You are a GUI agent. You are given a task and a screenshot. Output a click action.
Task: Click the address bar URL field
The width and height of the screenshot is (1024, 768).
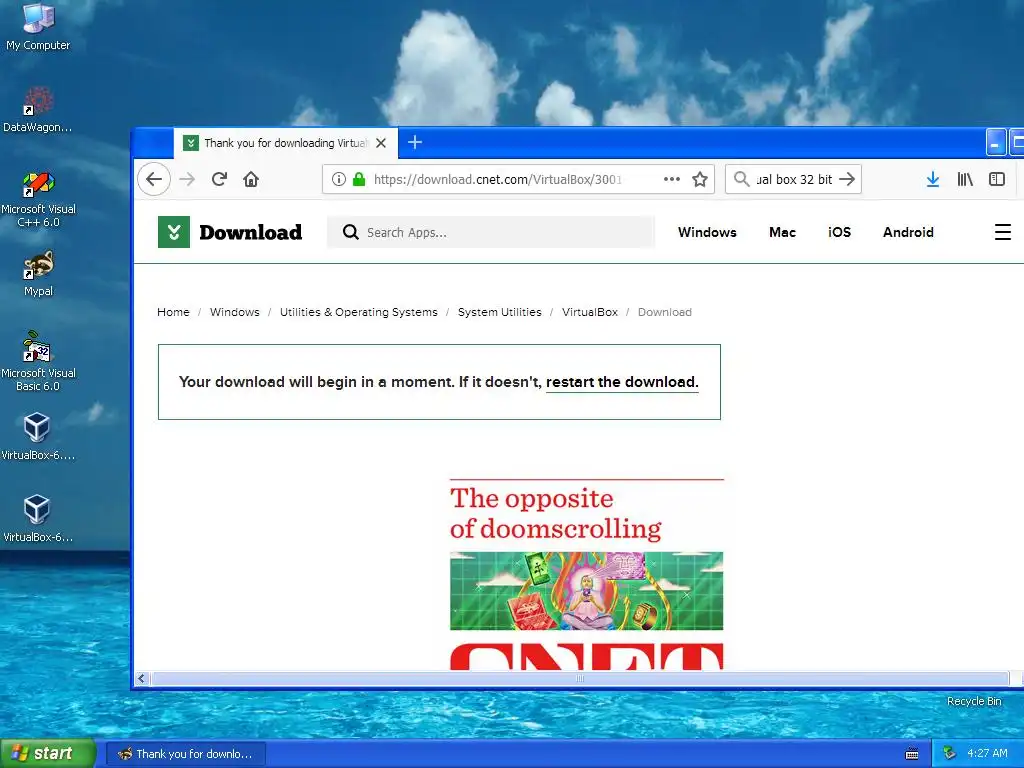[x=497, y=179]
